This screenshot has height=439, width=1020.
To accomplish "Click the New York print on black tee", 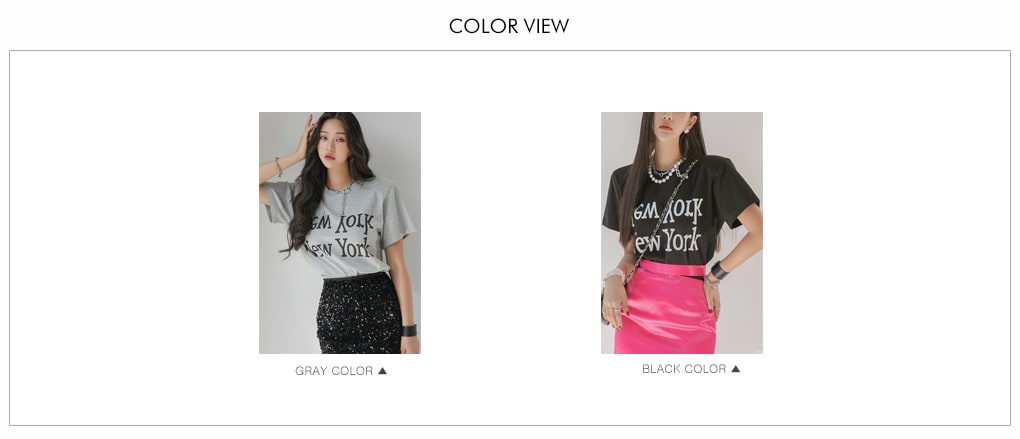I will click(x=669, y=226).
